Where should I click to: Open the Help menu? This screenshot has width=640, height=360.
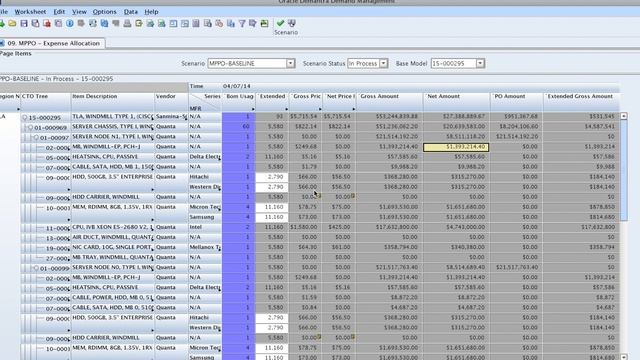coord(151,12)
